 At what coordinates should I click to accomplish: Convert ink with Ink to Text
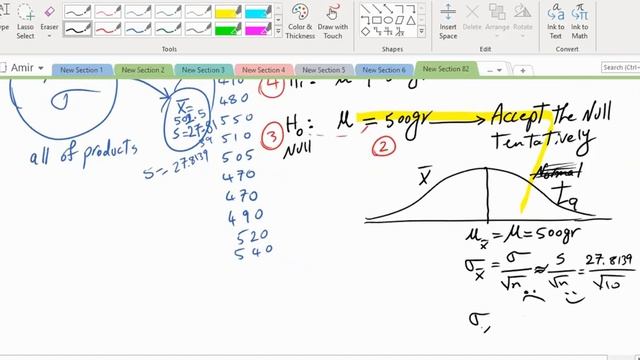click(556, 21)
